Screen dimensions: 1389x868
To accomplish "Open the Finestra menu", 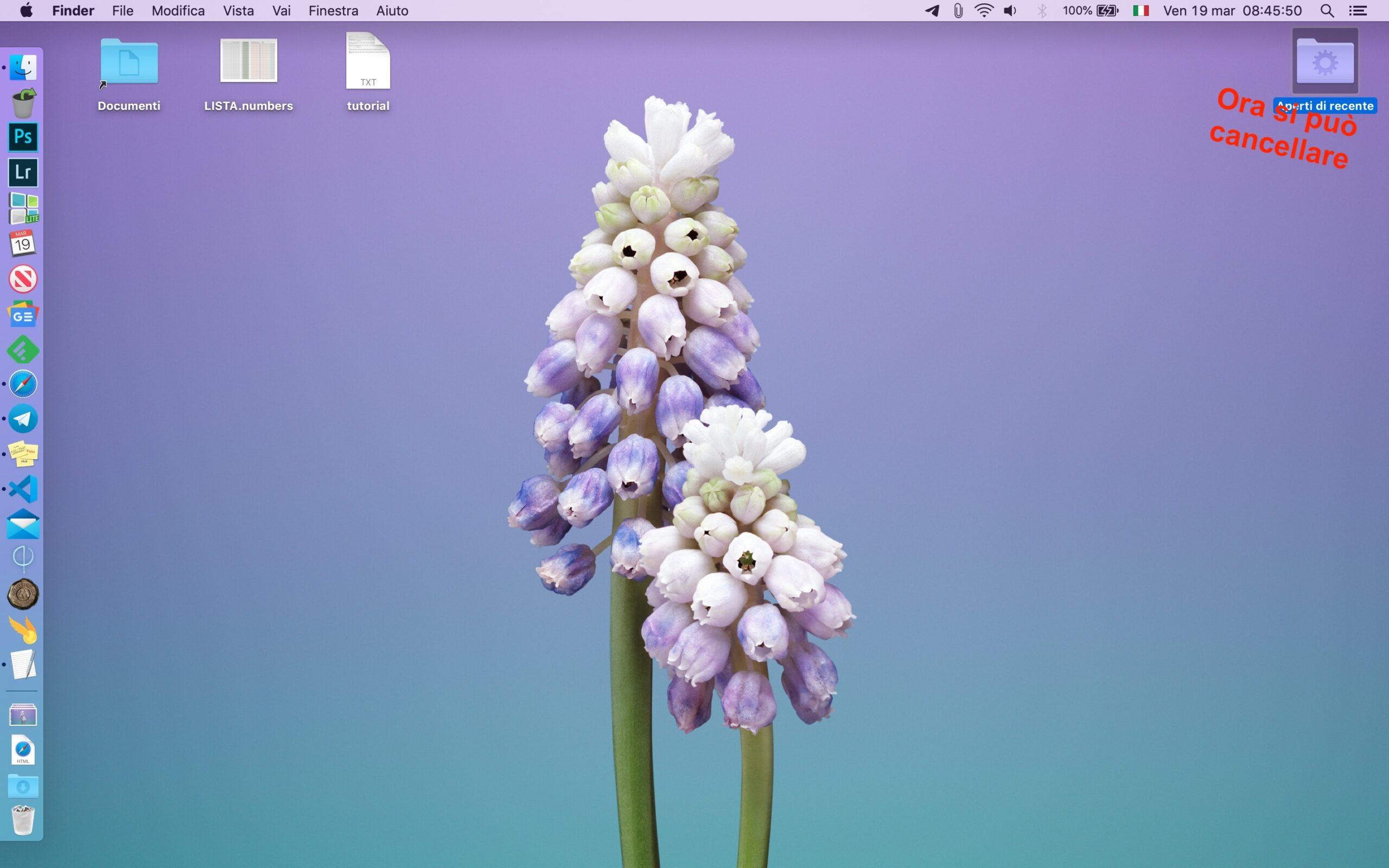I will tap(333, 11).
